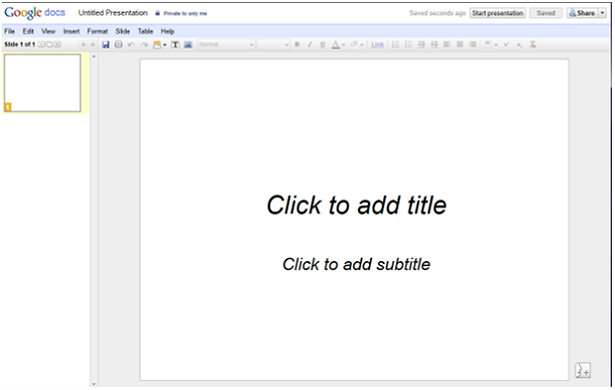Click the remove formatting icon
This screenshot has height=390, width=615.
coord(532,45)
